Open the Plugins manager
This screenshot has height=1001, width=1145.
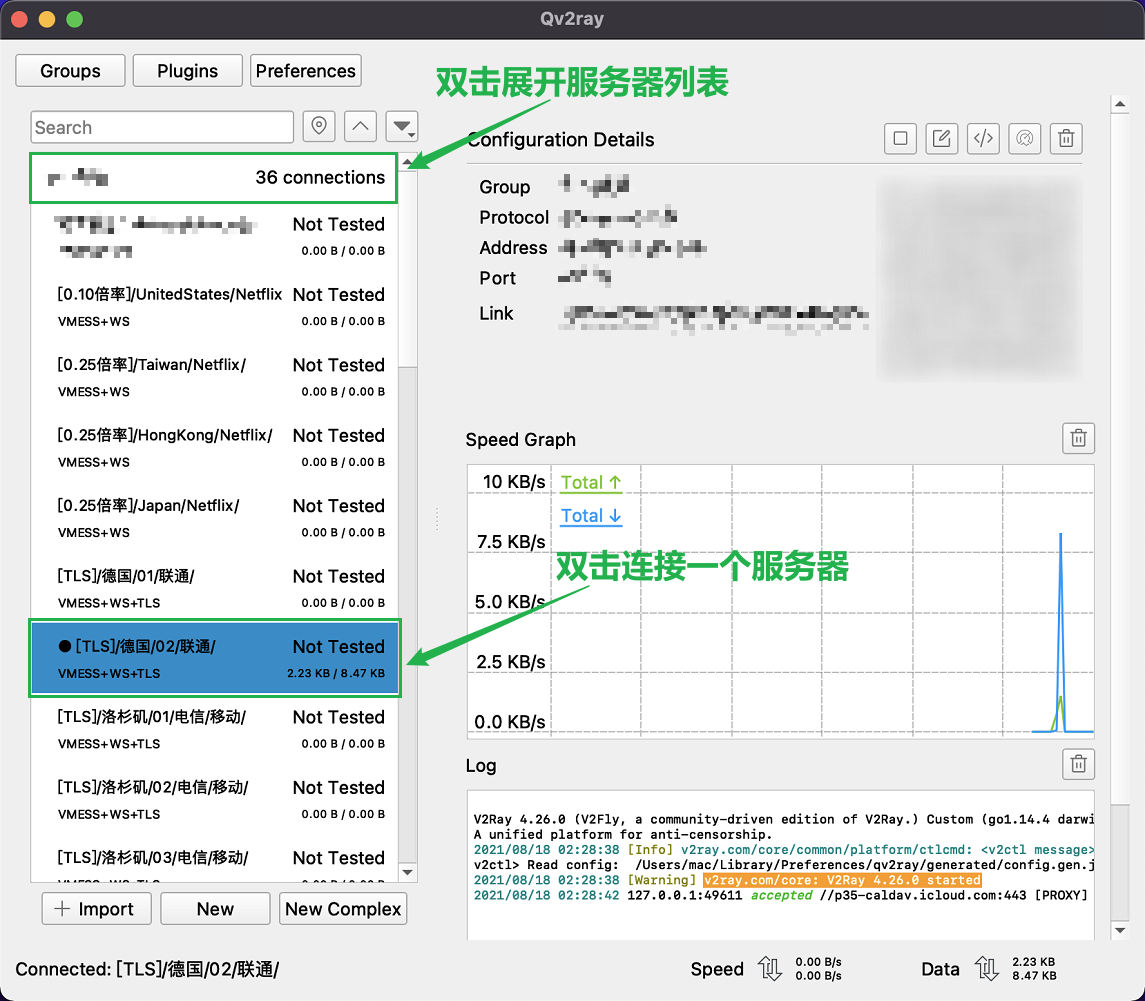[x=187, y=71]
